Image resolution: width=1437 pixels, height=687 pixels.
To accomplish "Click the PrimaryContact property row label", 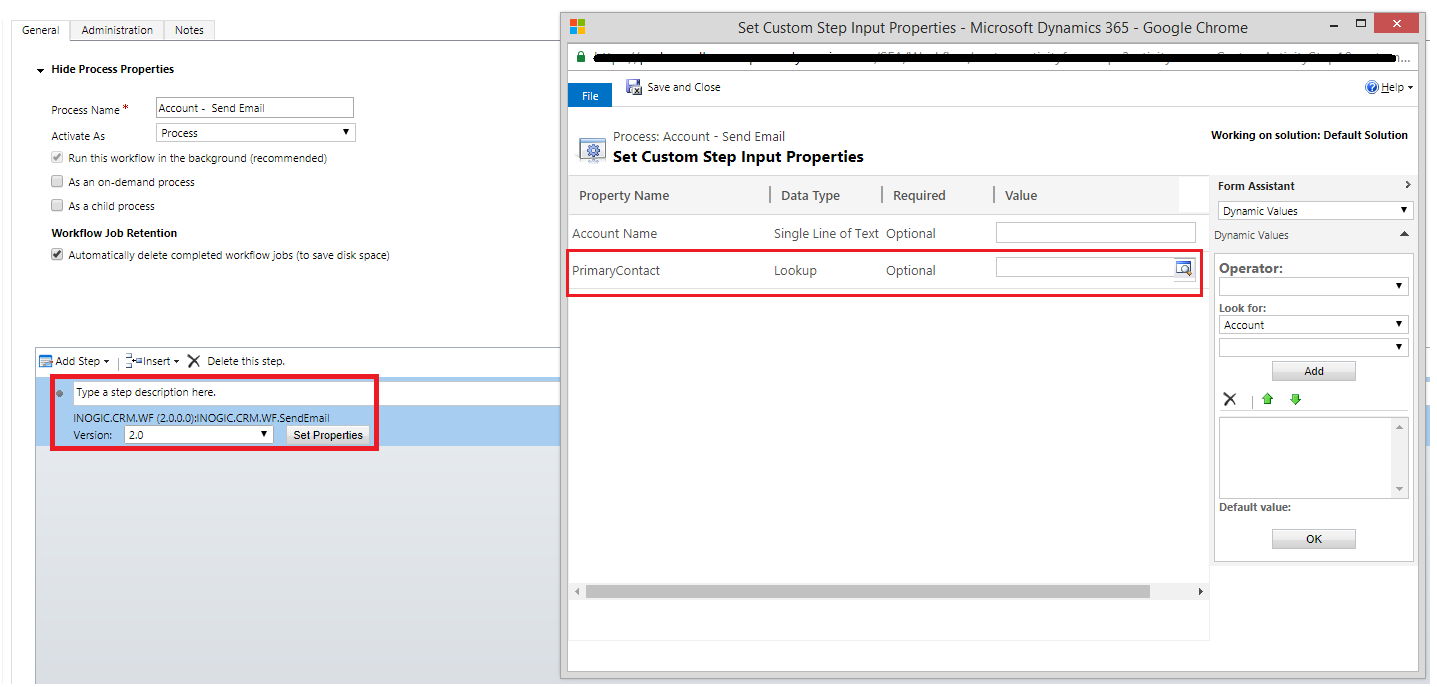I will [616, 270].
